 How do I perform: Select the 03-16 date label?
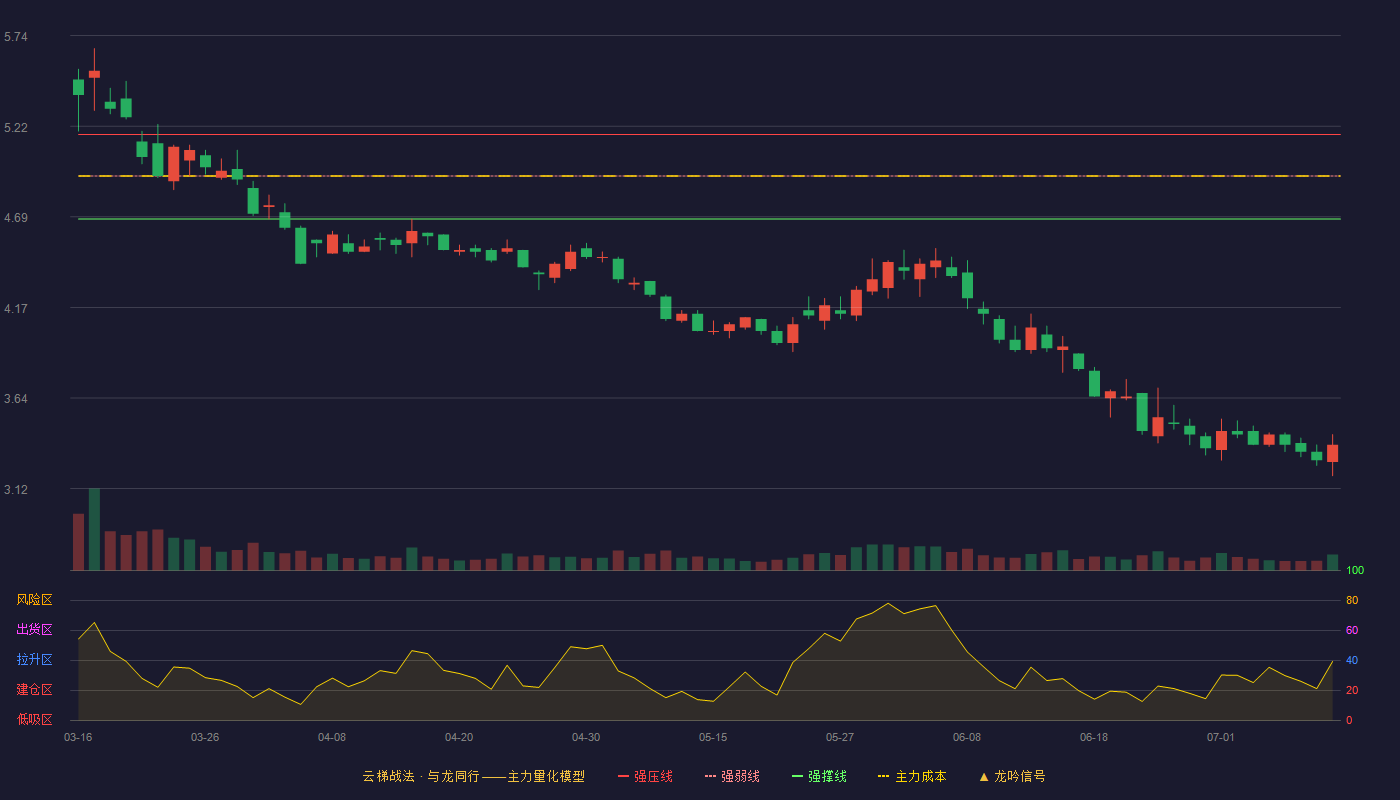click(78, 737)
